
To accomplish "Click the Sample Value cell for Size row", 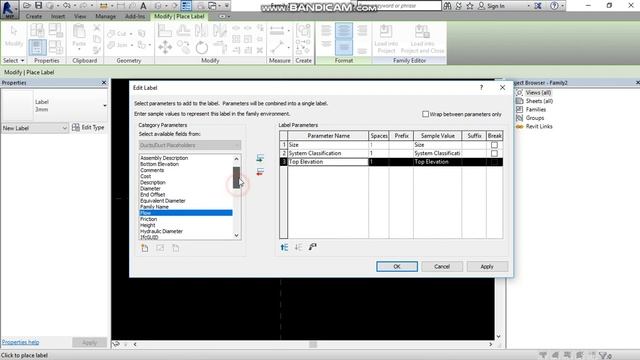I will (x=438, y=145).
